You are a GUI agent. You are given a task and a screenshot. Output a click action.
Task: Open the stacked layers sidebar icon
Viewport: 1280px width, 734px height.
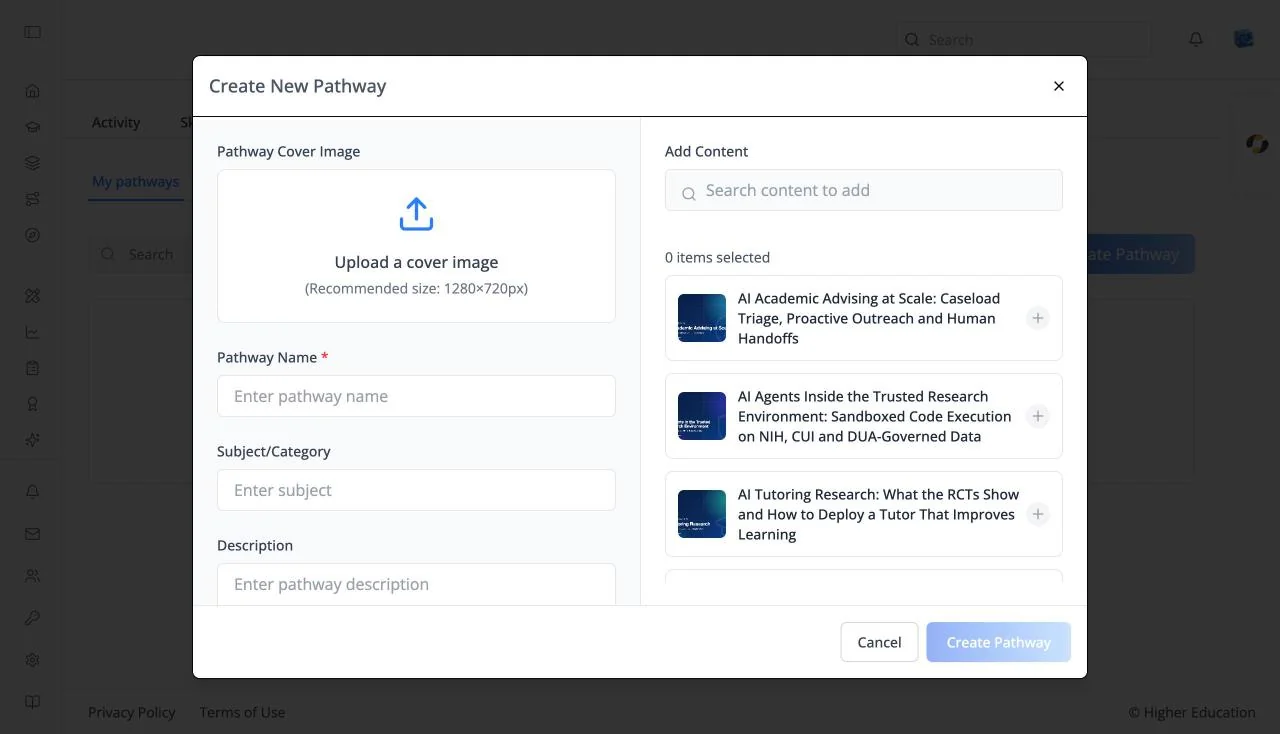[x=33, y=163]
